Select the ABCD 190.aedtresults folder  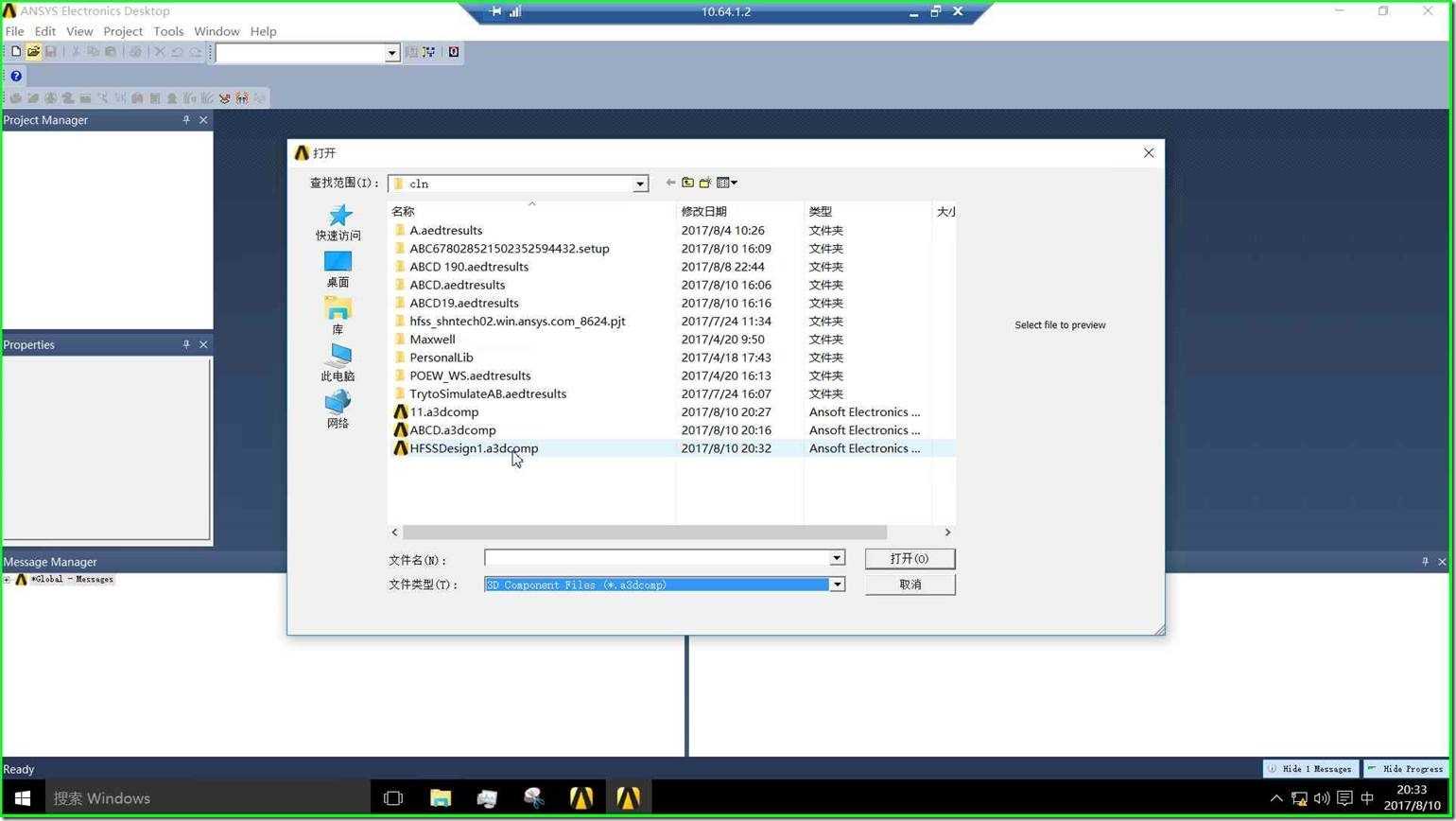[469, 267]
